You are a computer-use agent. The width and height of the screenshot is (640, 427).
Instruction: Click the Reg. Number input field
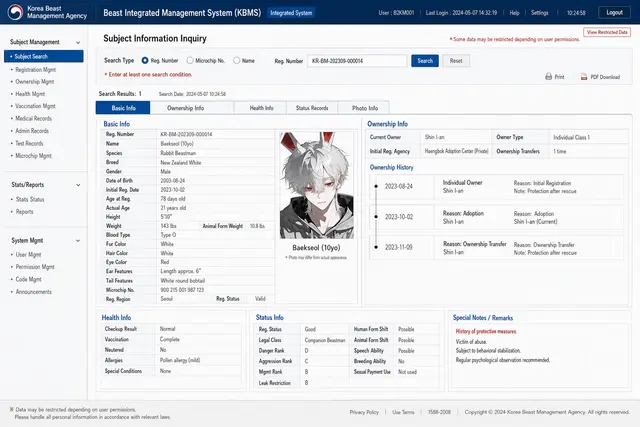[x=357, y=61]
